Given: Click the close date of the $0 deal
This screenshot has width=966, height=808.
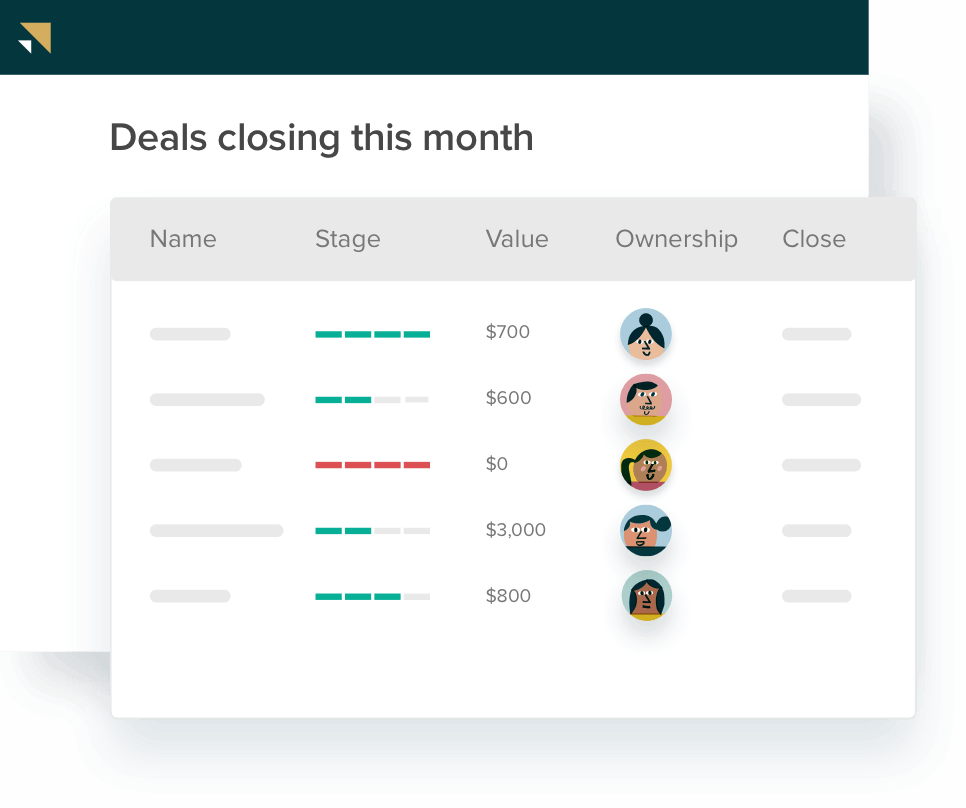Looking at the screenshot, I should click(821, 465).
